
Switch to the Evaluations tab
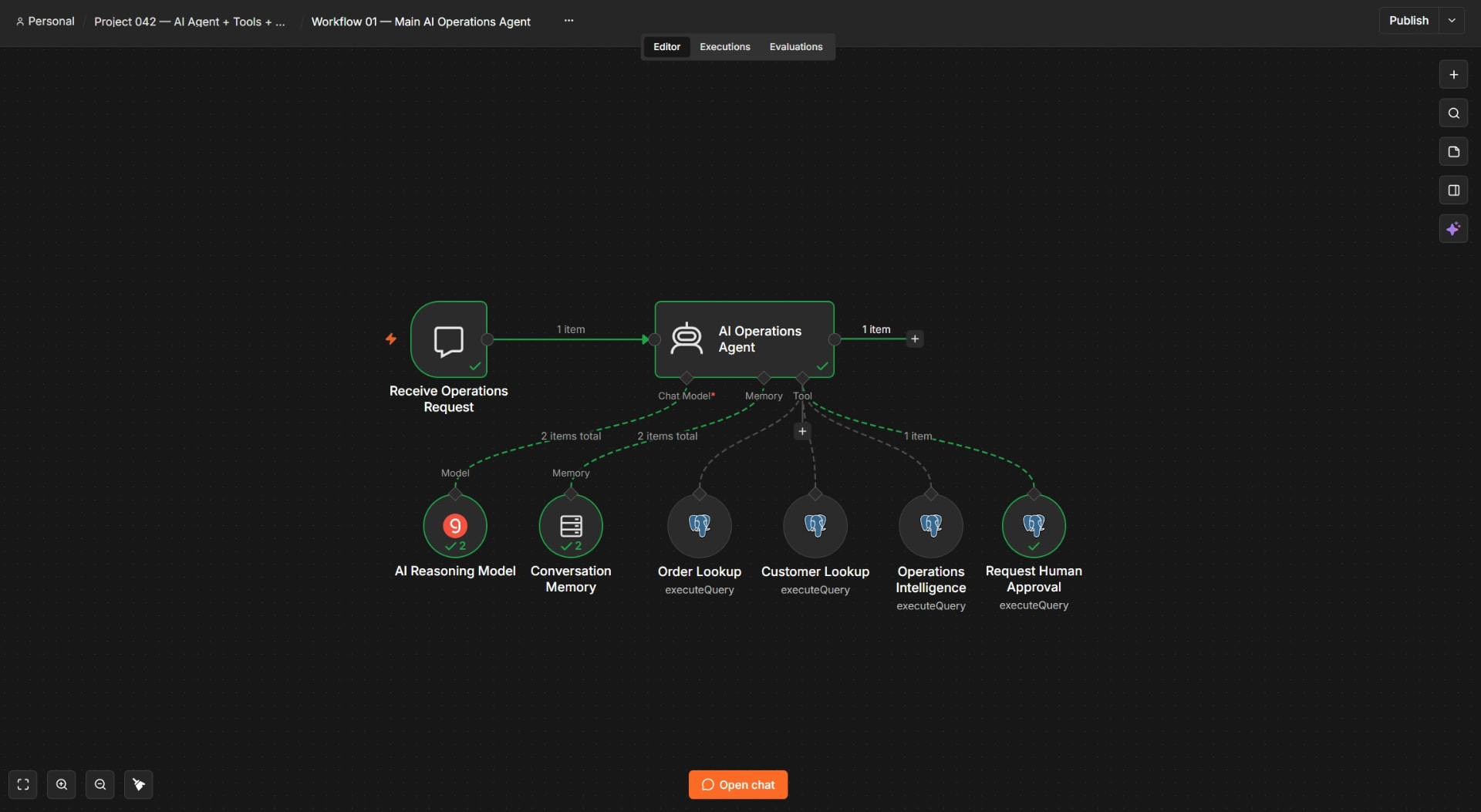[x=796, y=47]
